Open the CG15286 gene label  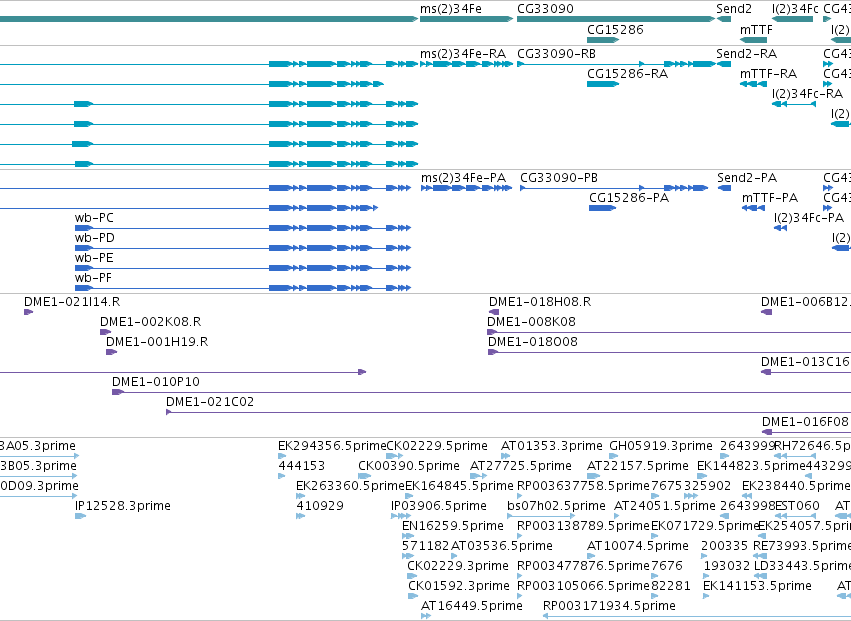tap(615, 29)
